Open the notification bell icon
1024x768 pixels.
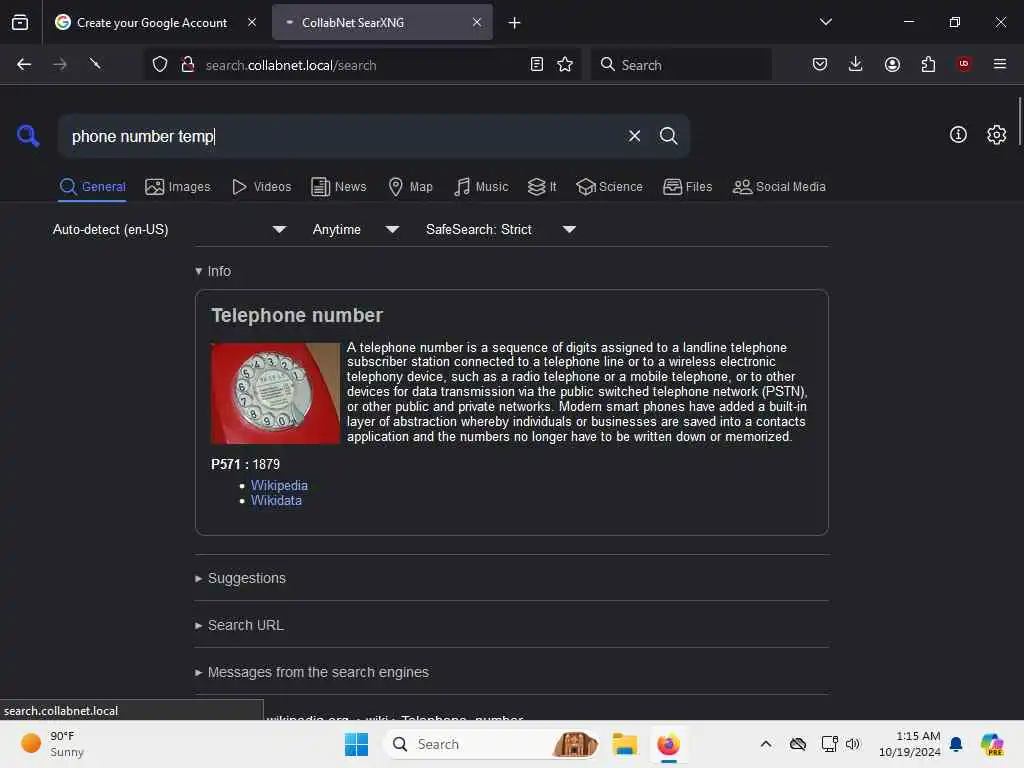point(956,744)
